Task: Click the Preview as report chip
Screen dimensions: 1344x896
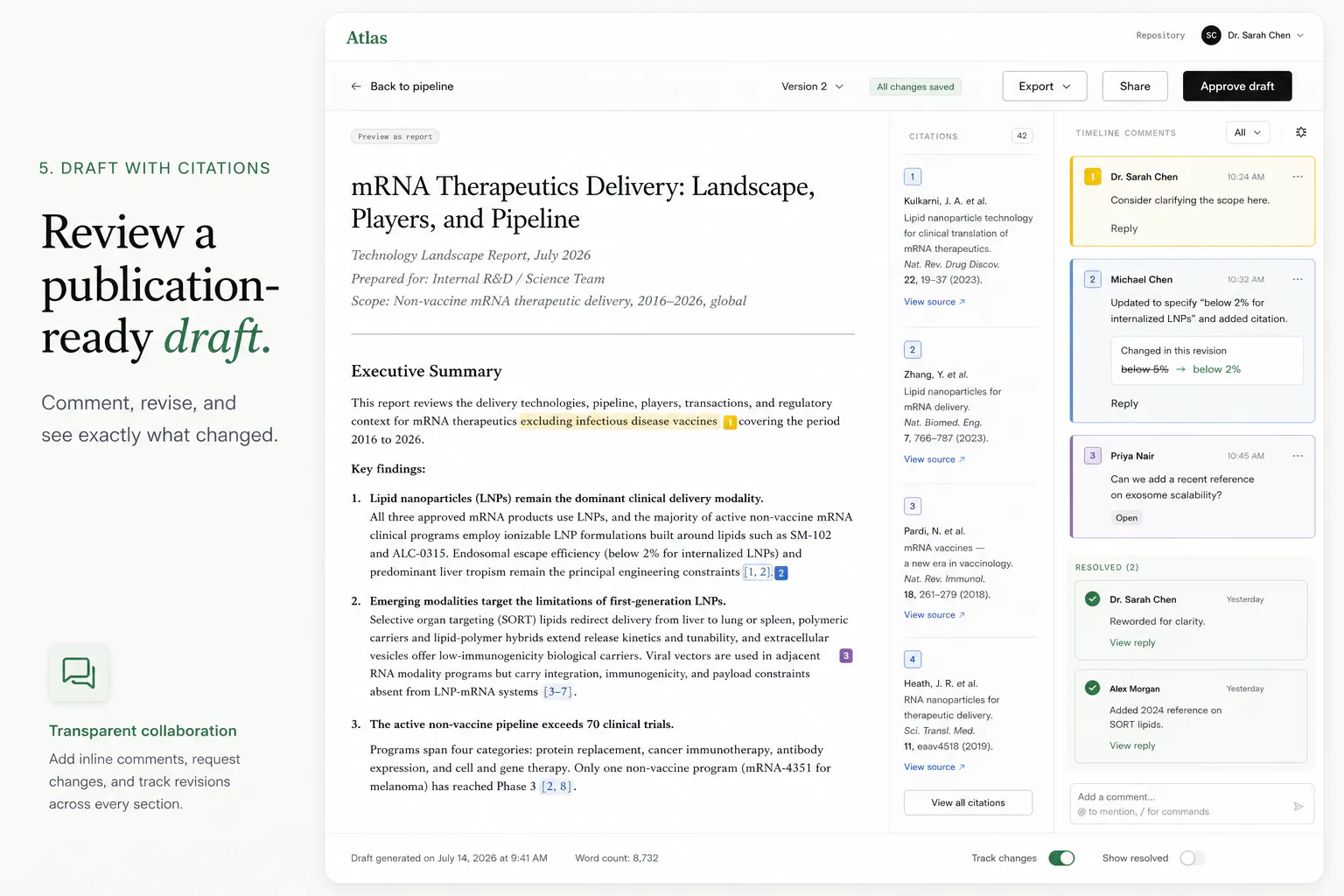Action: pyautogui.click(x=395, y=136)
